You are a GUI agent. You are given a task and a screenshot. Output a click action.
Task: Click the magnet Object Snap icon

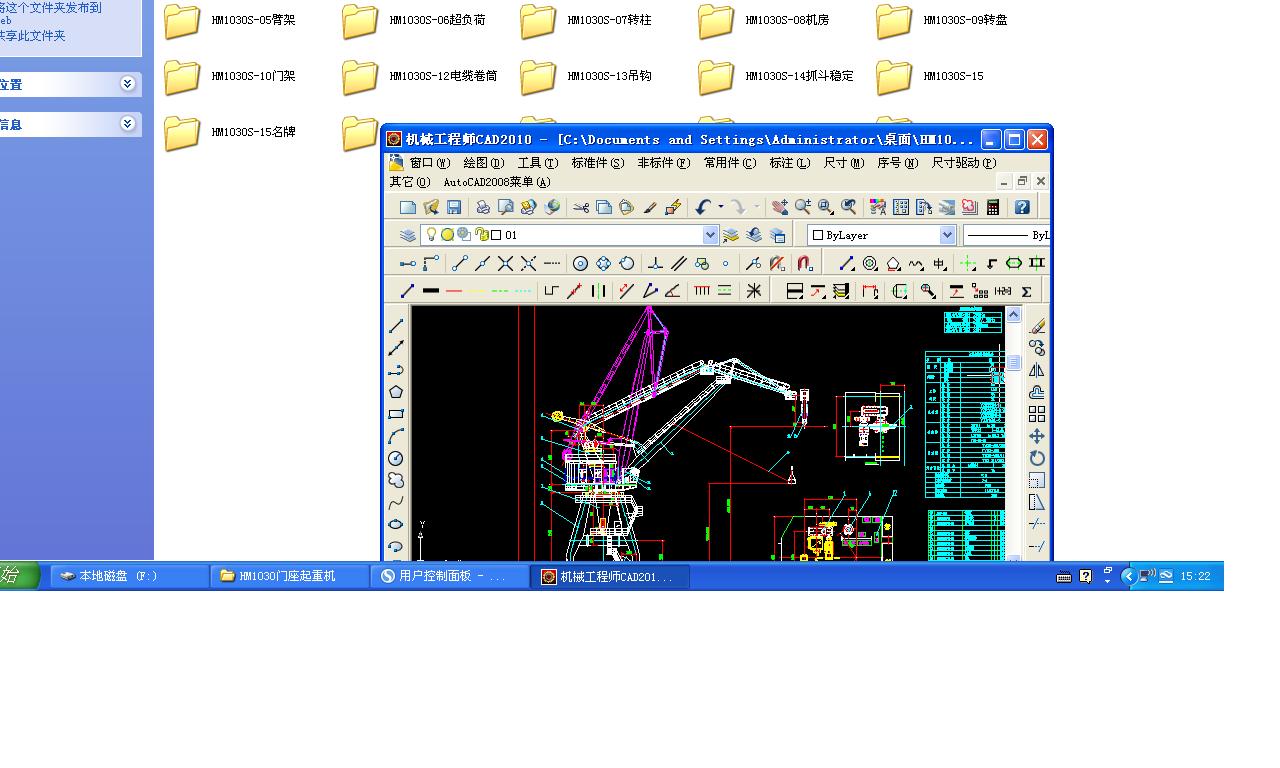(804, 263)
